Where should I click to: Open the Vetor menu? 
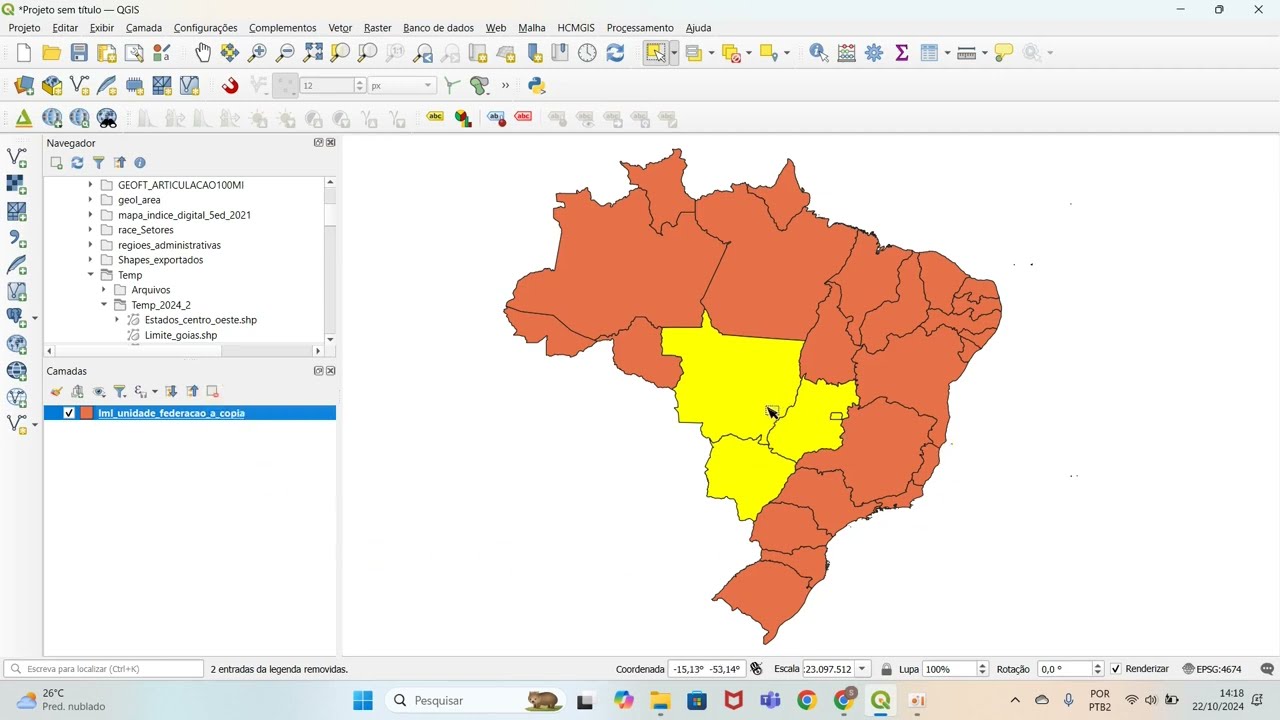[340, 28]
